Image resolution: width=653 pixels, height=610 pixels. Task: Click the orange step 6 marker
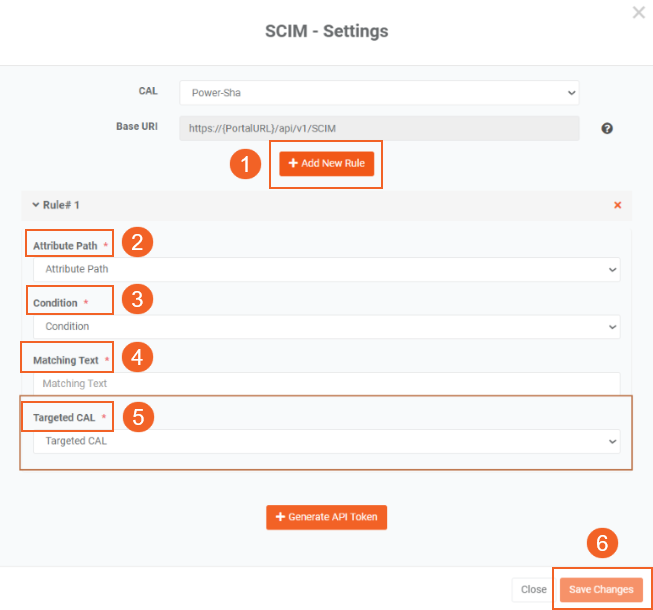(601, 543)
